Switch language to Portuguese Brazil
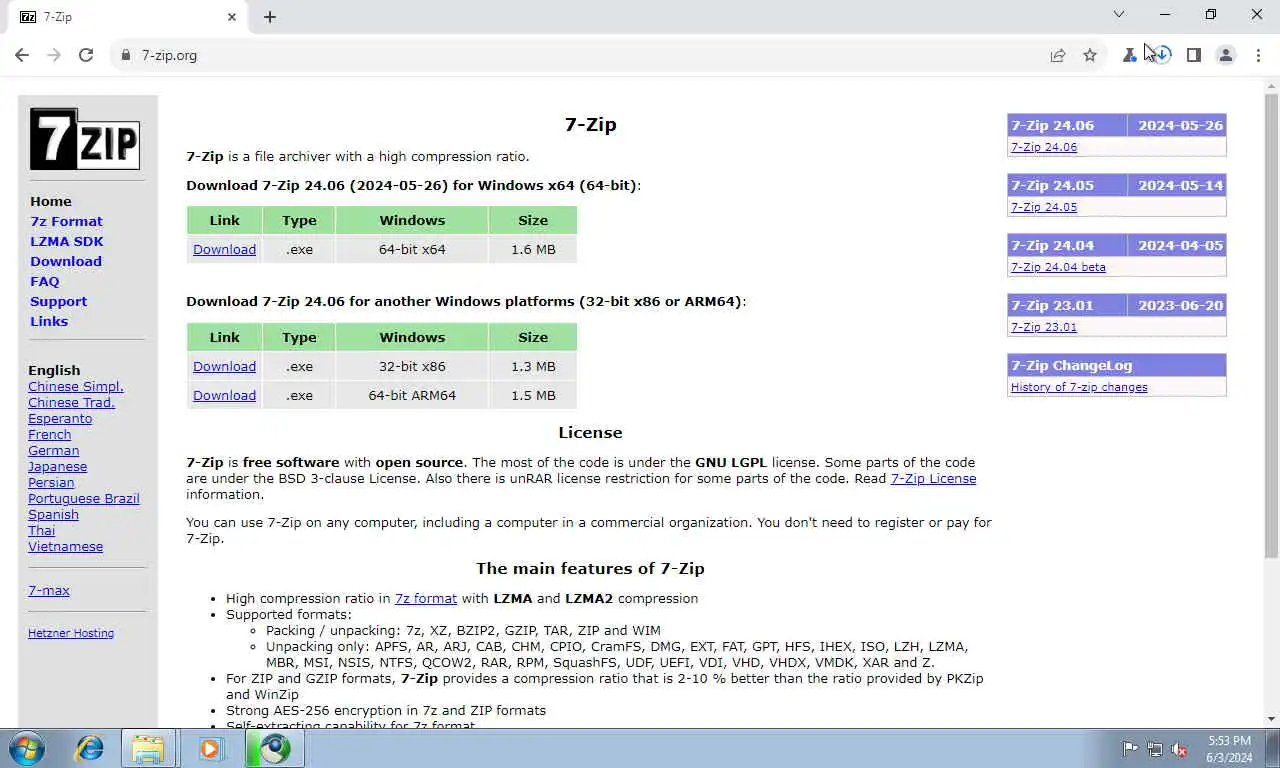Screen dimensions: 1280x768 pyautogui.click(x=84, y=498)
